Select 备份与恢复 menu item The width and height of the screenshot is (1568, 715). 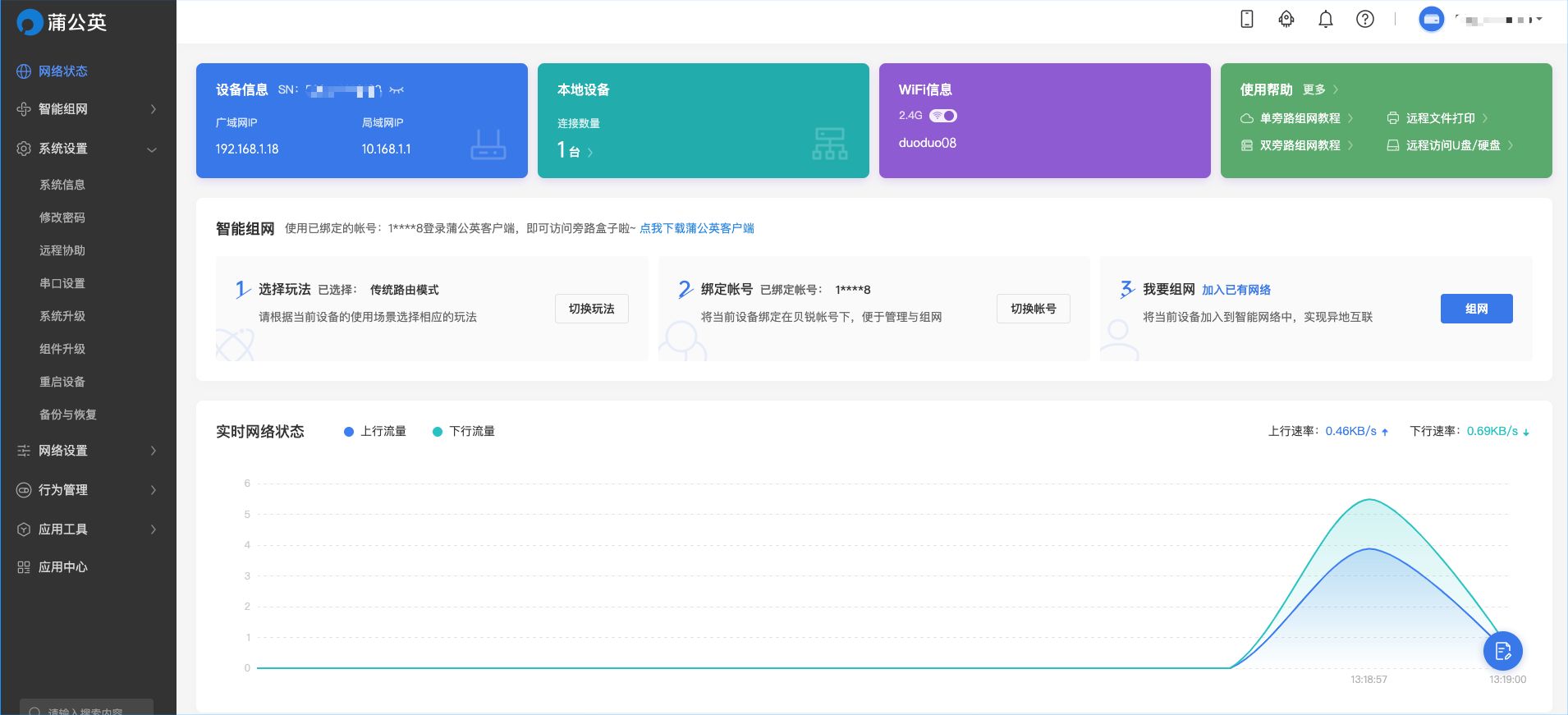point(68,415)
